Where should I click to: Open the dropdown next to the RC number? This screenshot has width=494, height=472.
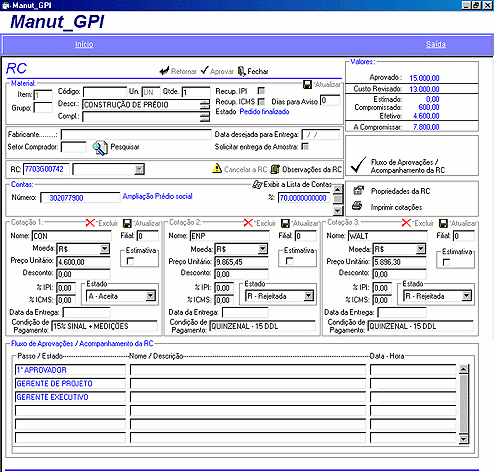[139, 169]
